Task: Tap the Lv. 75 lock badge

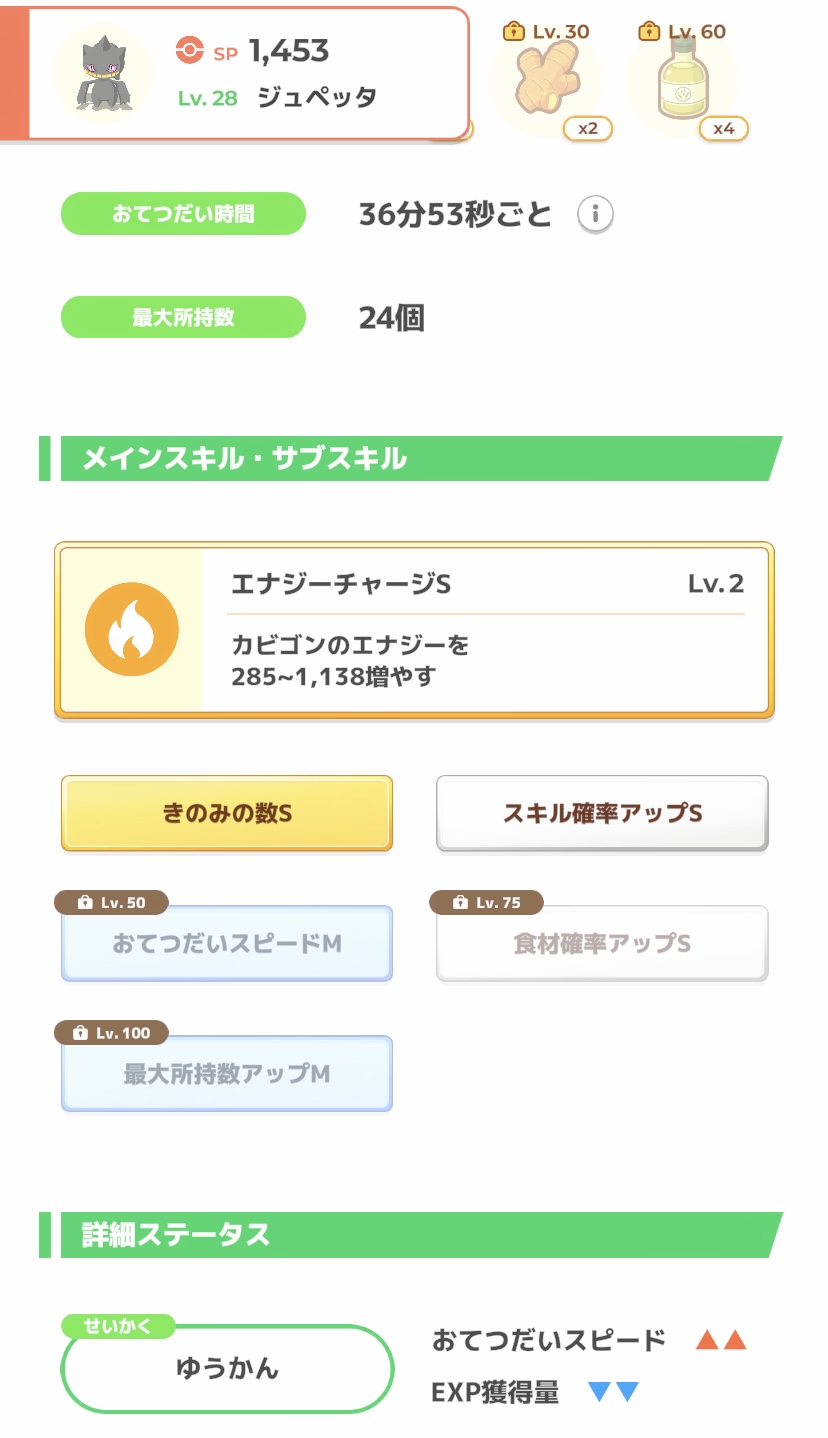Action: [x=486, y=903]
